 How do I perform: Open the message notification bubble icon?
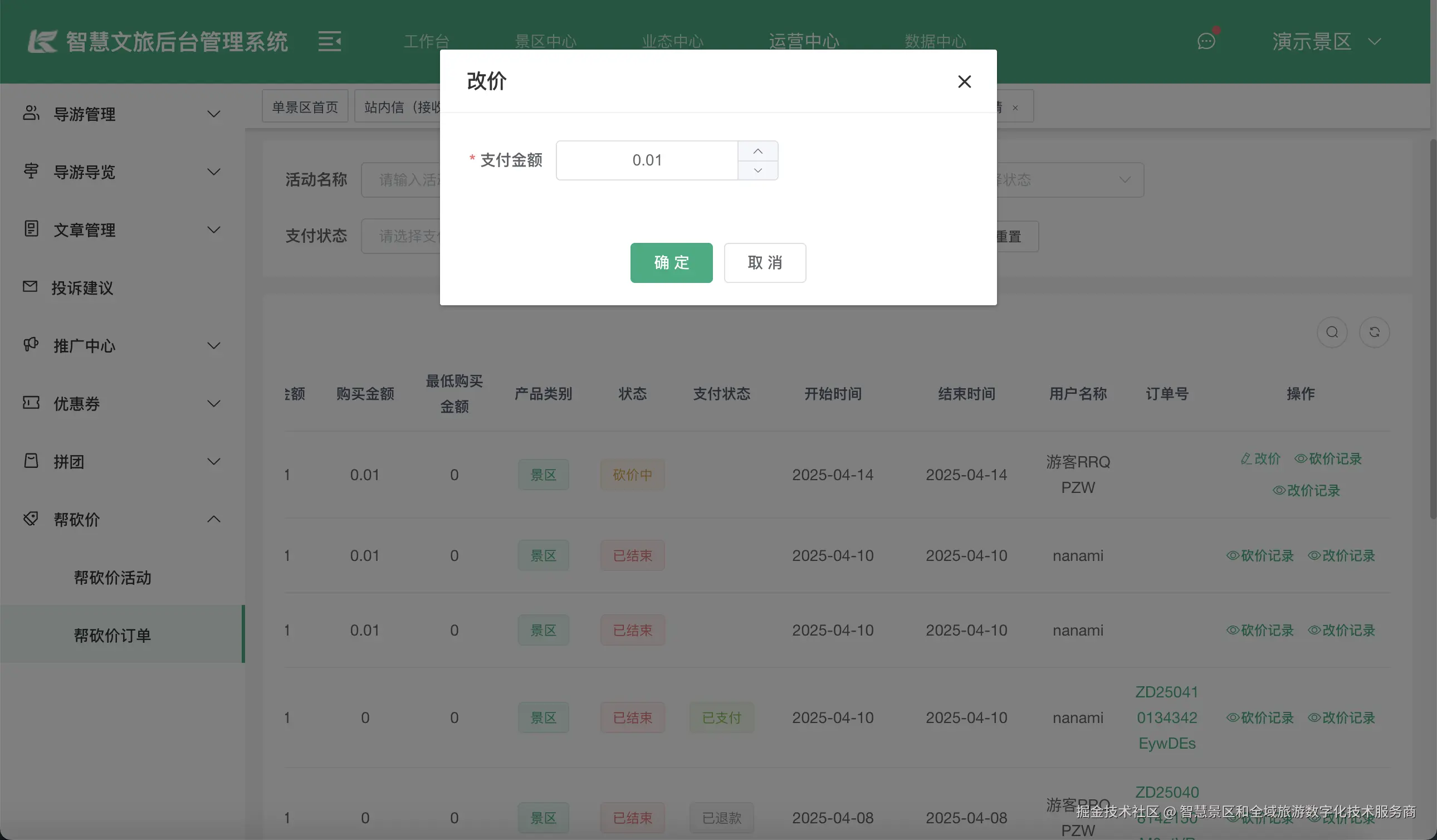(1206, 41)
